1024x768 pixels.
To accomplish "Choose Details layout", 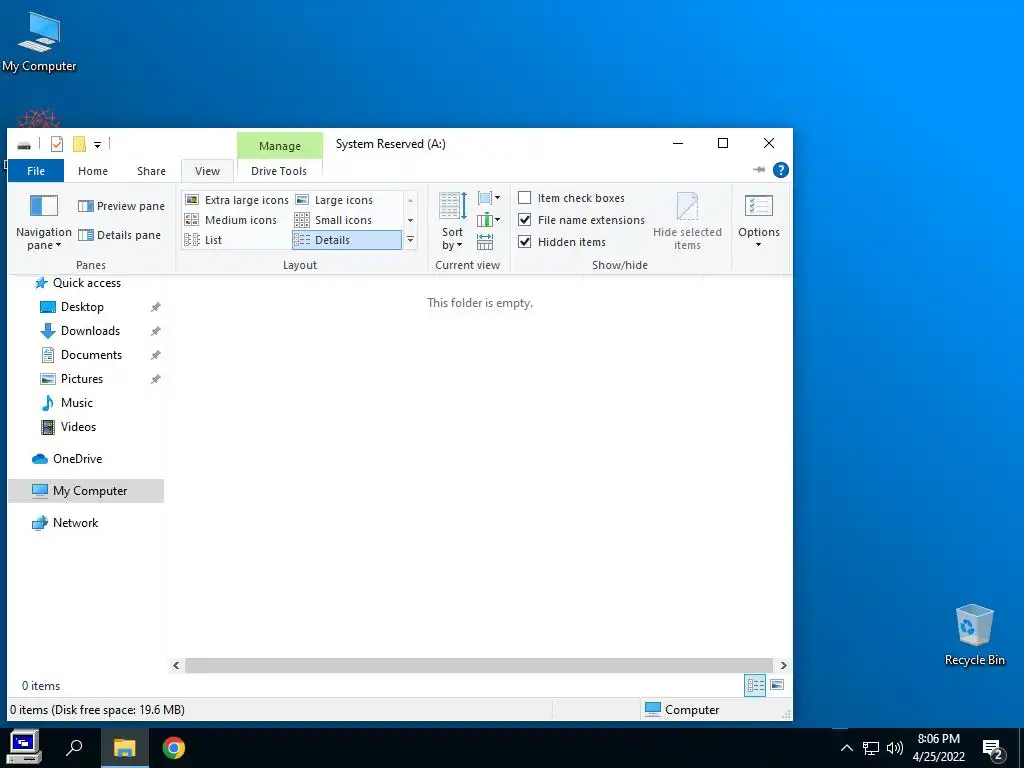I will click(x=347, y=240).
